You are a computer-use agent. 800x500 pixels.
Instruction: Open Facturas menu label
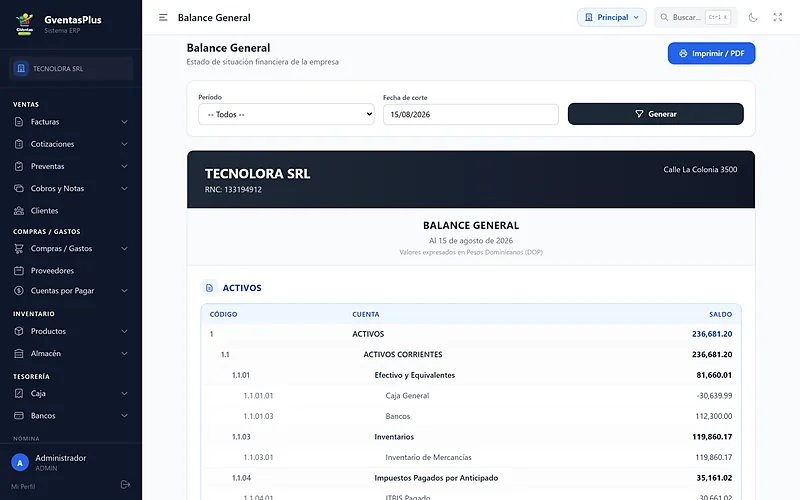pyautogui.click(x=45, y=122)
